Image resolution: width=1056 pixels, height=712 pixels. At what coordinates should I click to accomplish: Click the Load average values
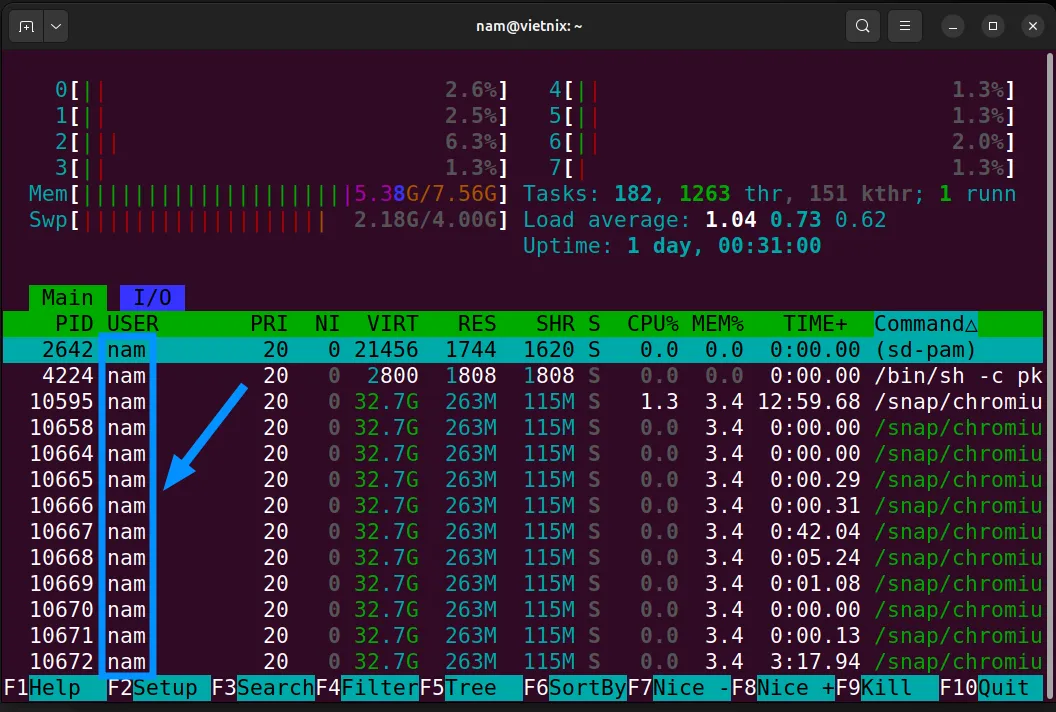[795, 220]
